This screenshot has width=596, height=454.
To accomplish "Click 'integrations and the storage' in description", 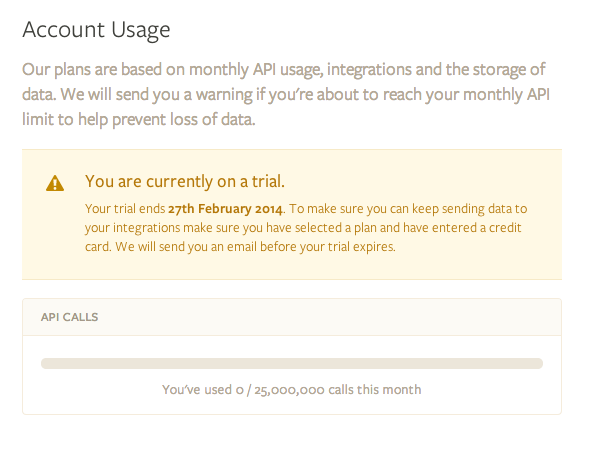I will (416, 70).
